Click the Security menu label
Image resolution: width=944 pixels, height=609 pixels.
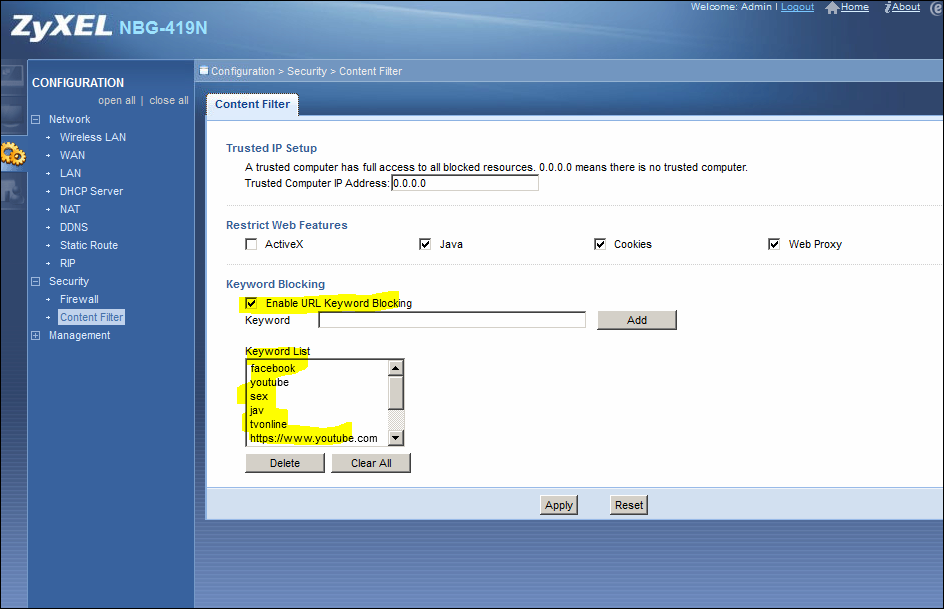click(x=69, y=282)
